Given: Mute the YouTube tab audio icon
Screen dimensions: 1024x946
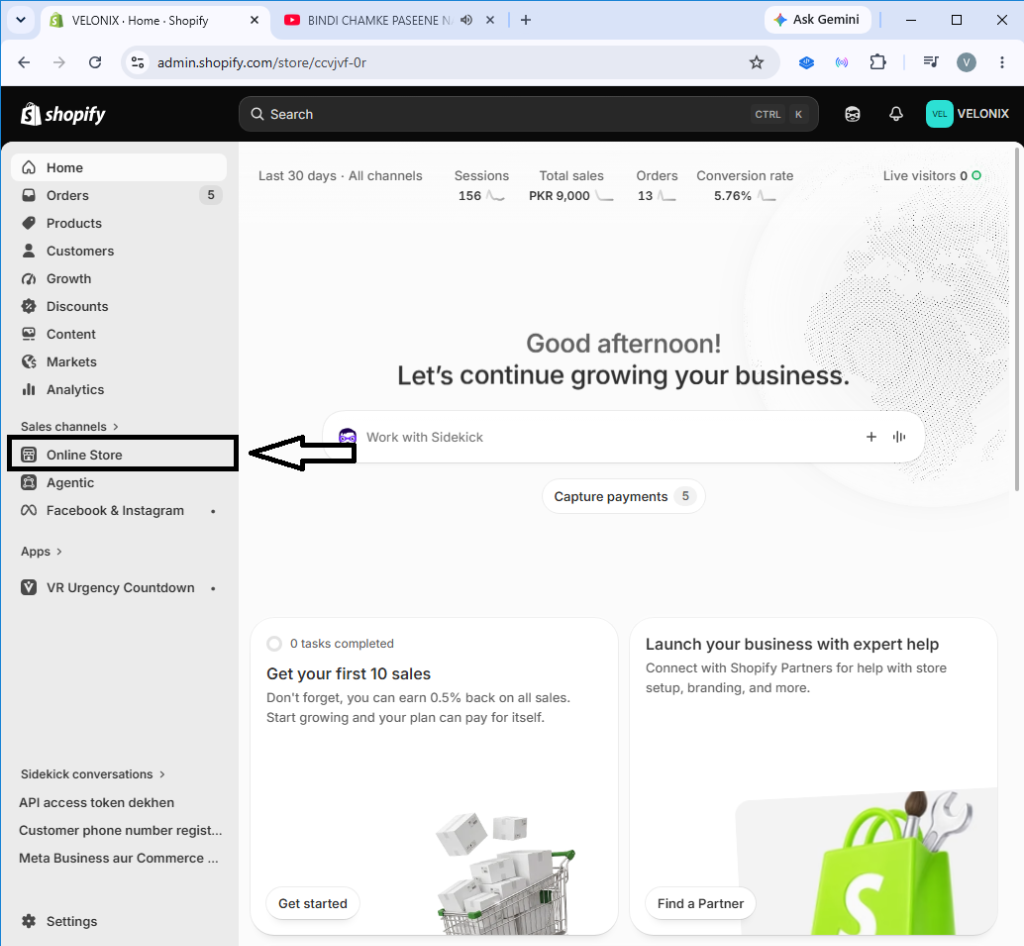Looking at the screenshot, I should [466, 20].
